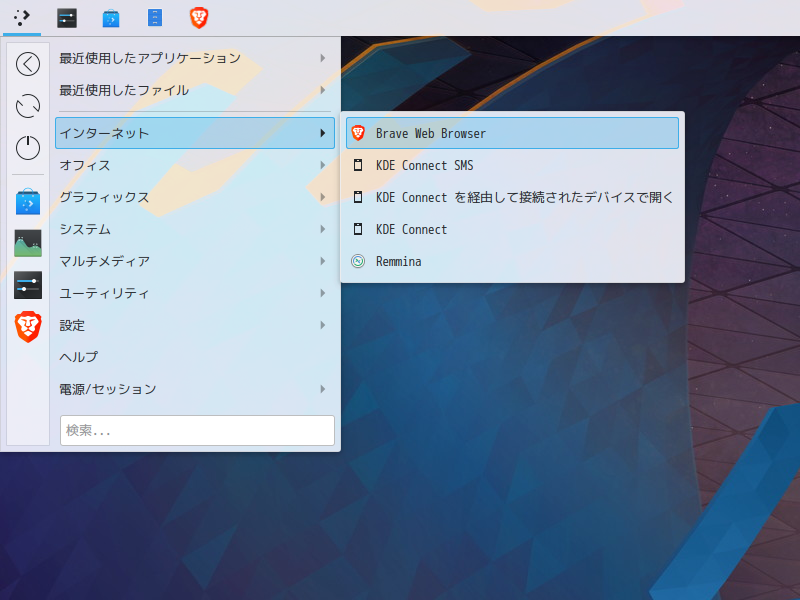Launch Brave from the top panel
The image size is (800, 600).
(x=199, y=18)
